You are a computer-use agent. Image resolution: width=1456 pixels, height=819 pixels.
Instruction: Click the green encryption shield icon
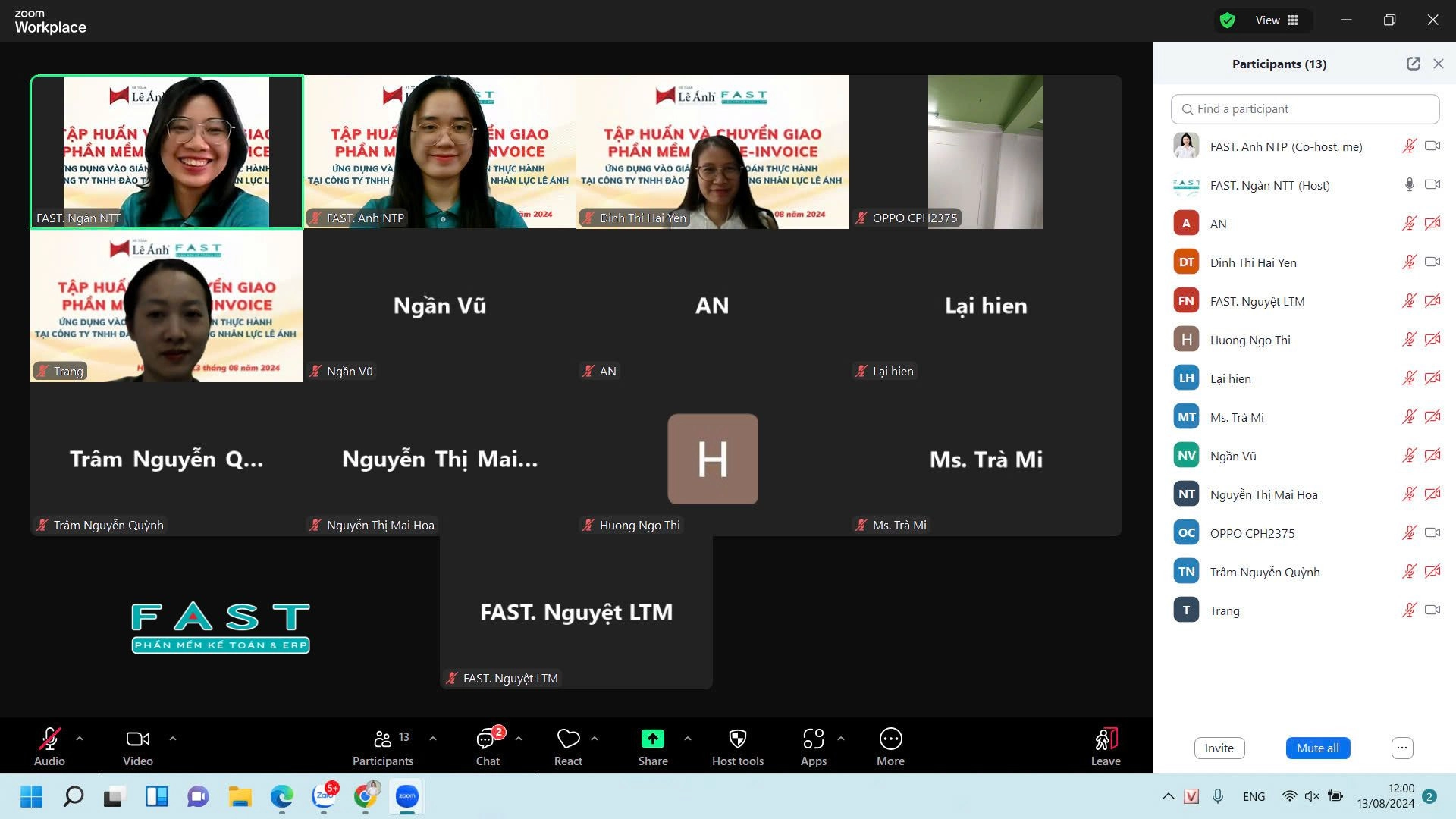(x=1227, y=20)
